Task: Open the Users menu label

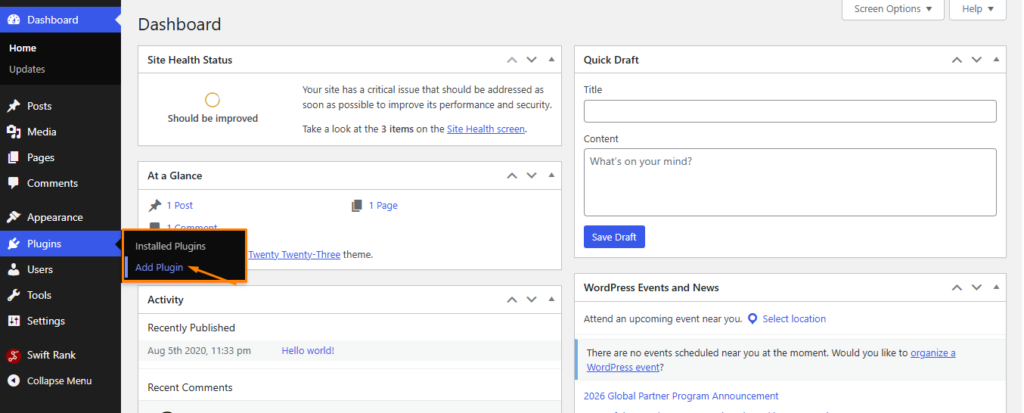Action: click(x=40, y=269)
